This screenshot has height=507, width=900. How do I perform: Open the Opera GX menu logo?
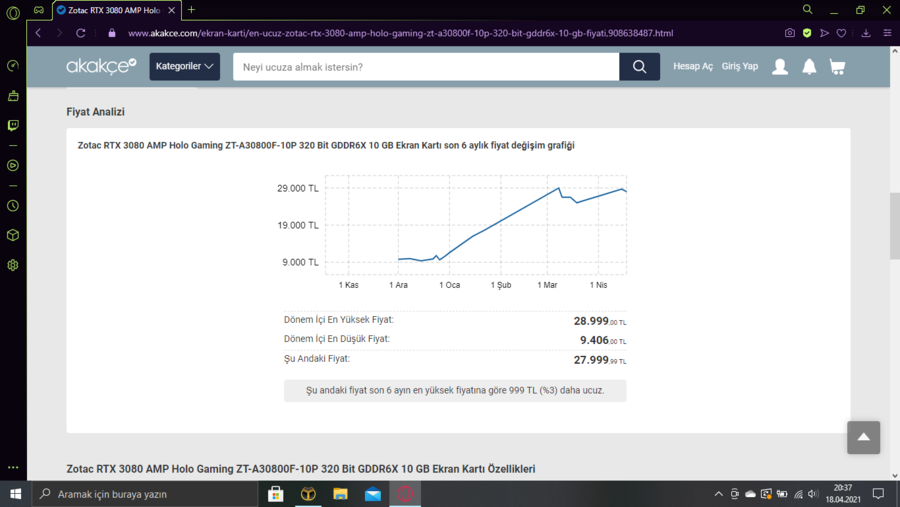pos(13,12)
